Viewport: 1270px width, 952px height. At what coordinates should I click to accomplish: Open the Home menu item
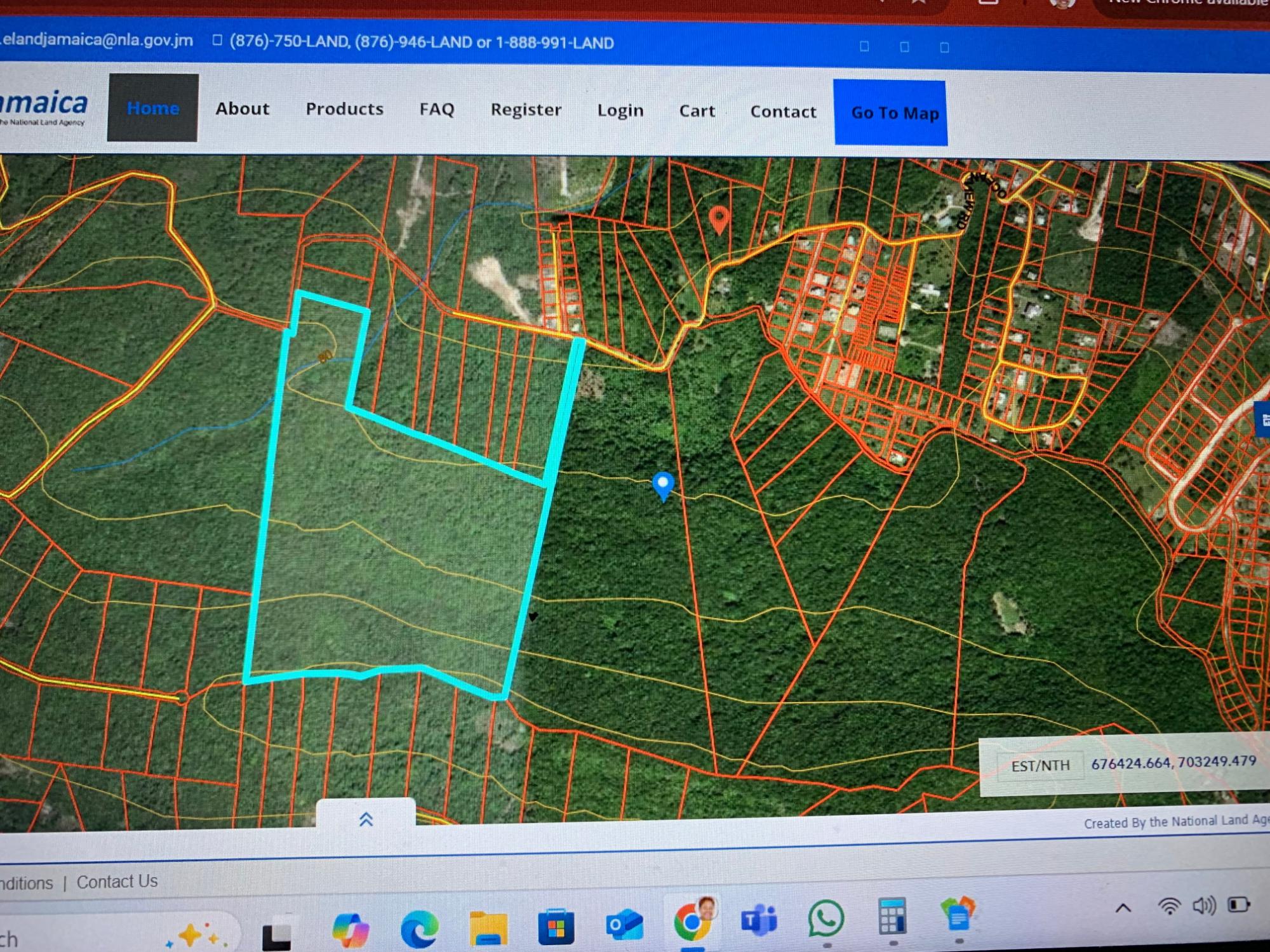click(153, 109)
